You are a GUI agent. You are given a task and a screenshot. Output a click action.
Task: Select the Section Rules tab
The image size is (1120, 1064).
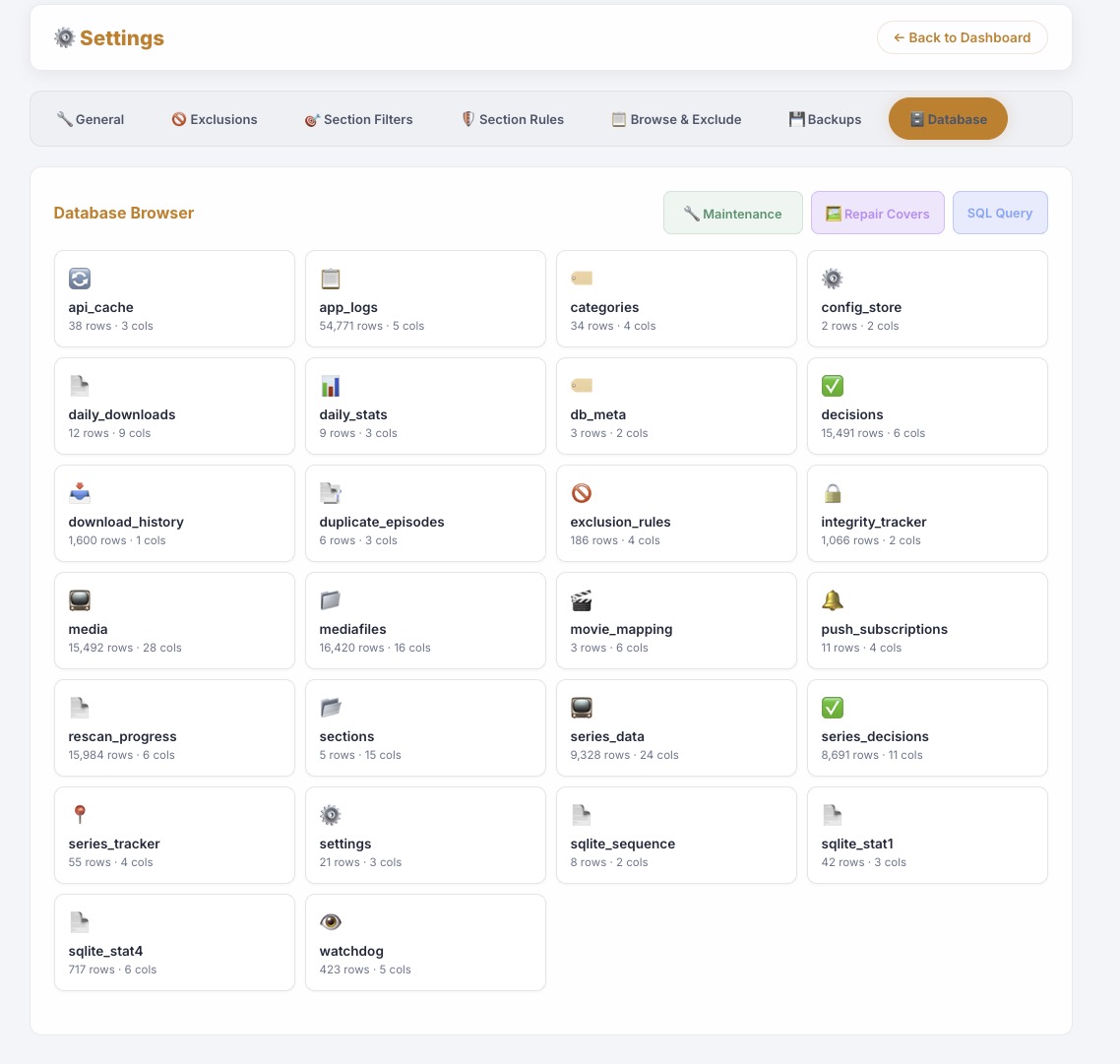pyautogui.click(x=513, y=119)
